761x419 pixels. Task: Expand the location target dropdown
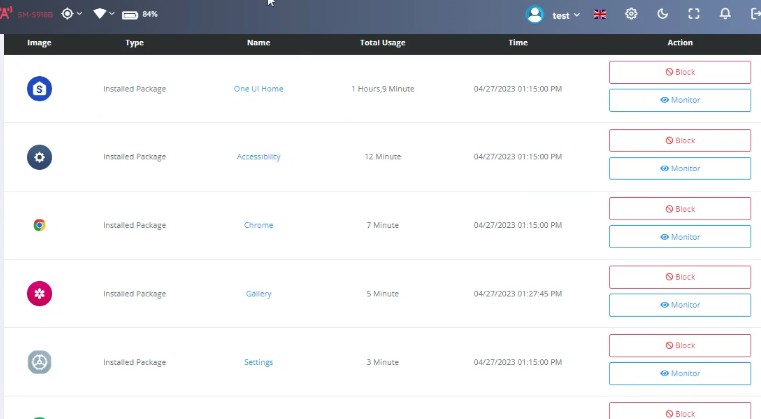pos(71,14)
